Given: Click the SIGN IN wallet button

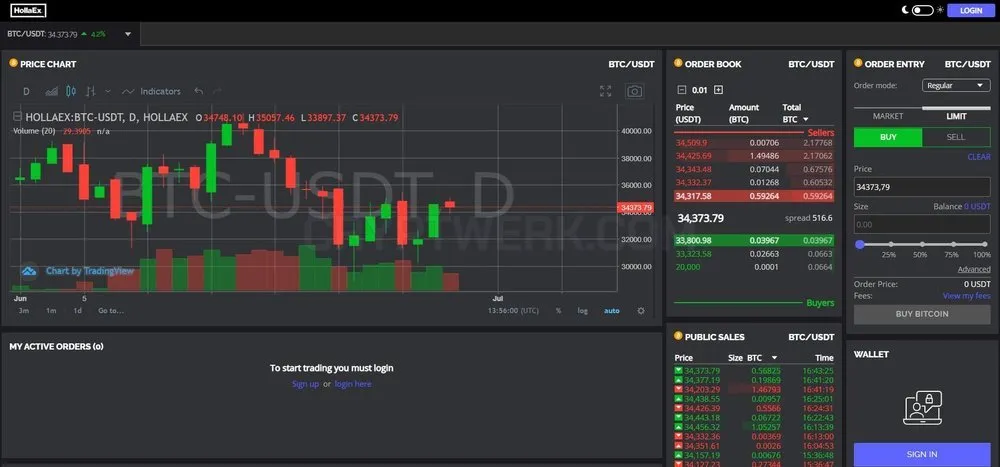Looking at the screenshot, I should pos(922,455).
